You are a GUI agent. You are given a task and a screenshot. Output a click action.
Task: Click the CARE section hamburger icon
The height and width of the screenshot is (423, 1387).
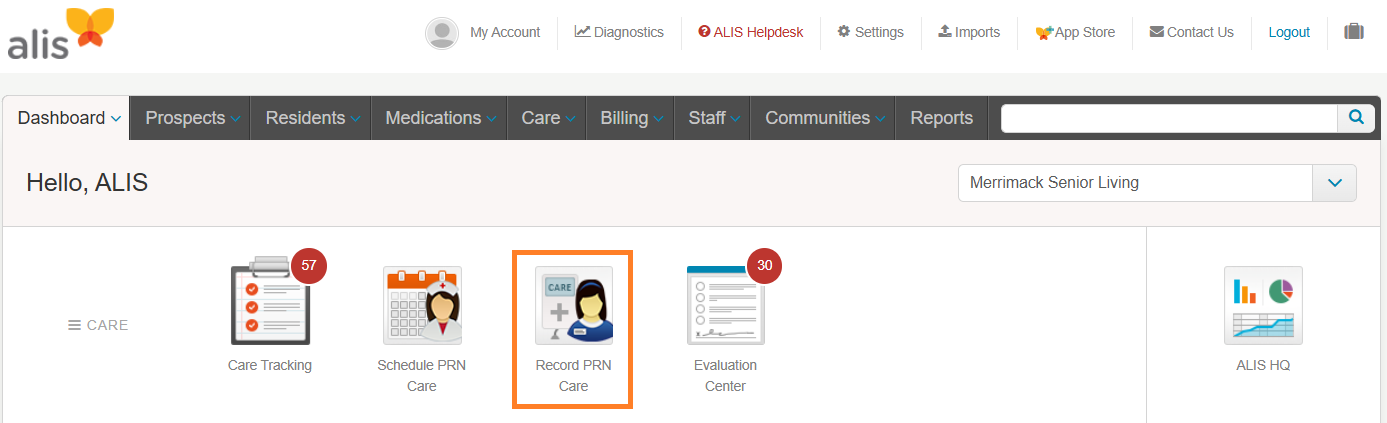pos(74,325)
